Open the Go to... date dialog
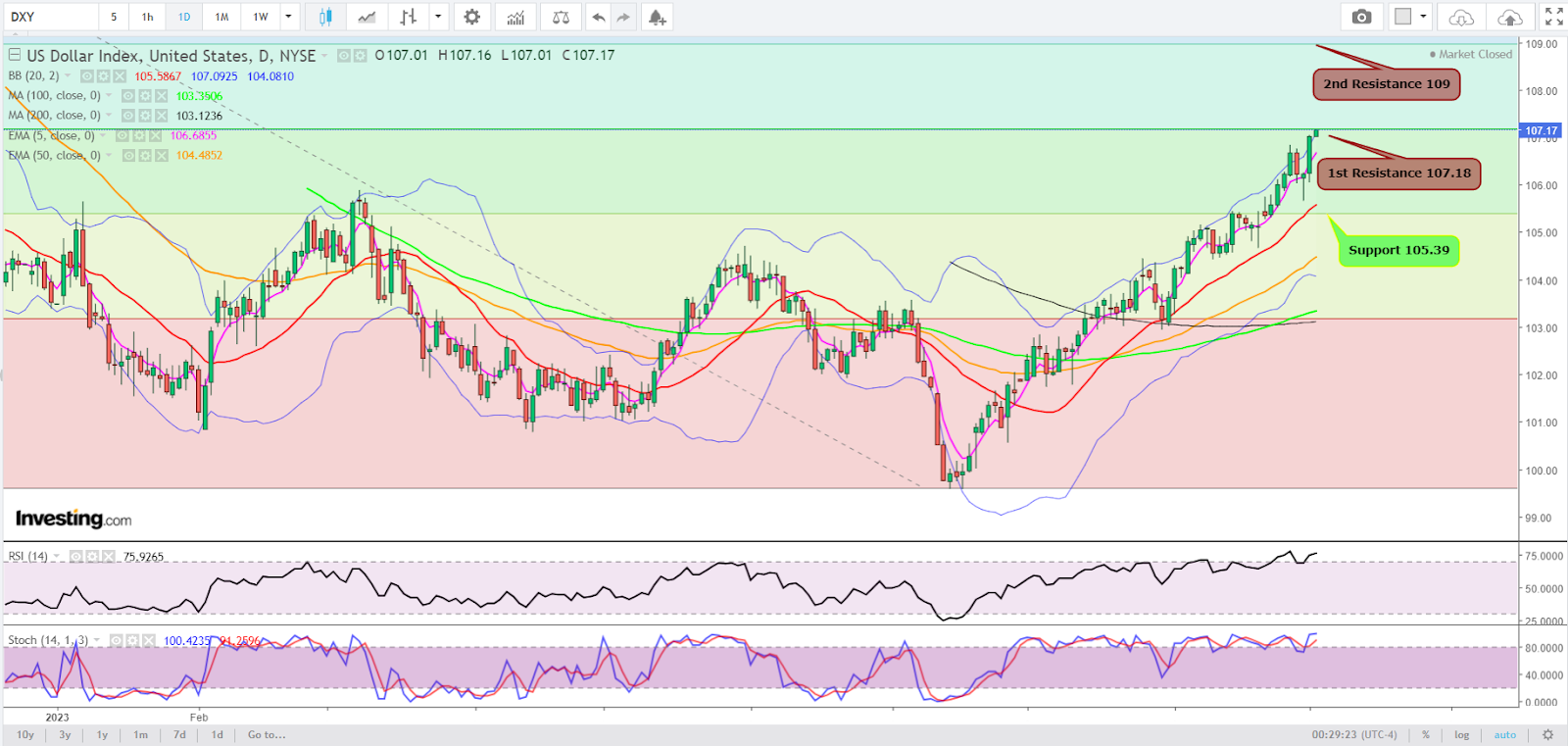 [x=267, y=734]
